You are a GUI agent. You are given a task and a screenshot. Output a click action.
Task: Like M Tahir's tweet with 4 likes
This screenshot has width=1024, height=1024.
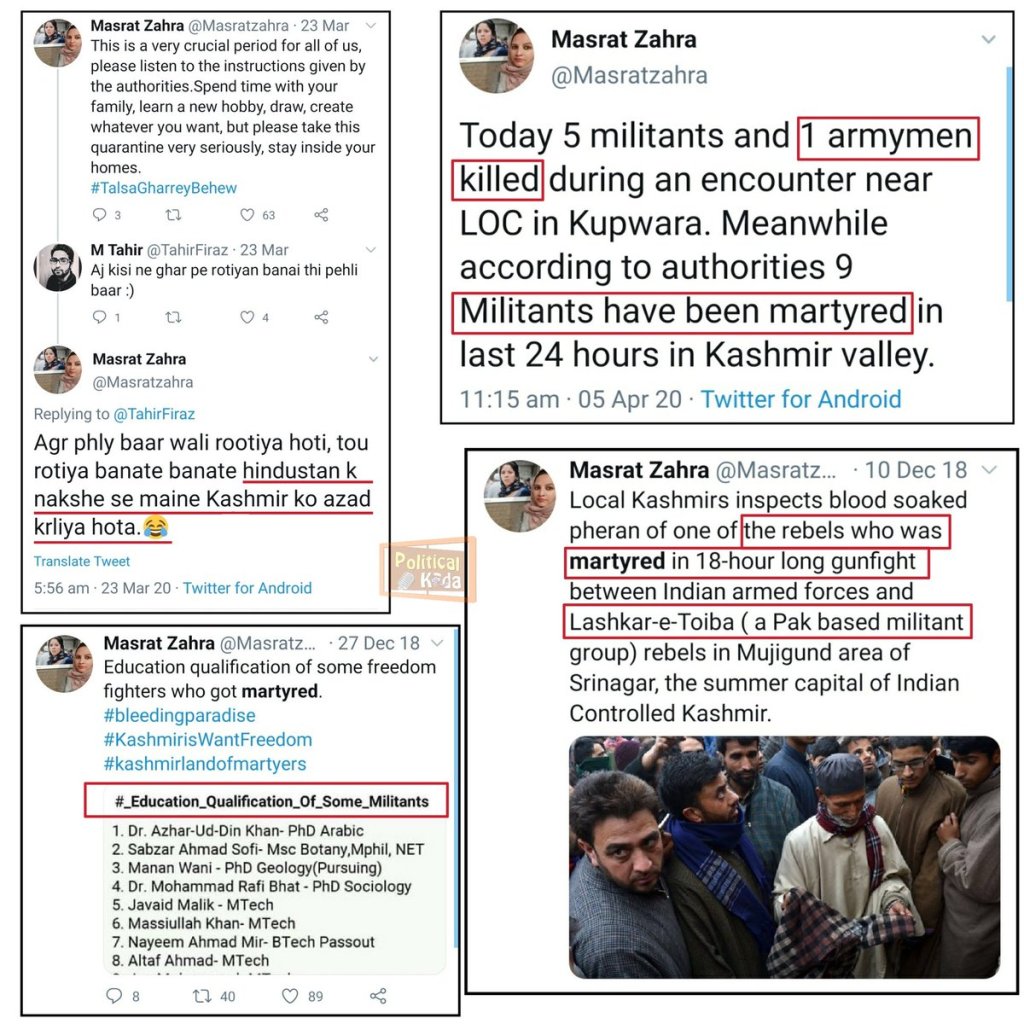[247, 317]
